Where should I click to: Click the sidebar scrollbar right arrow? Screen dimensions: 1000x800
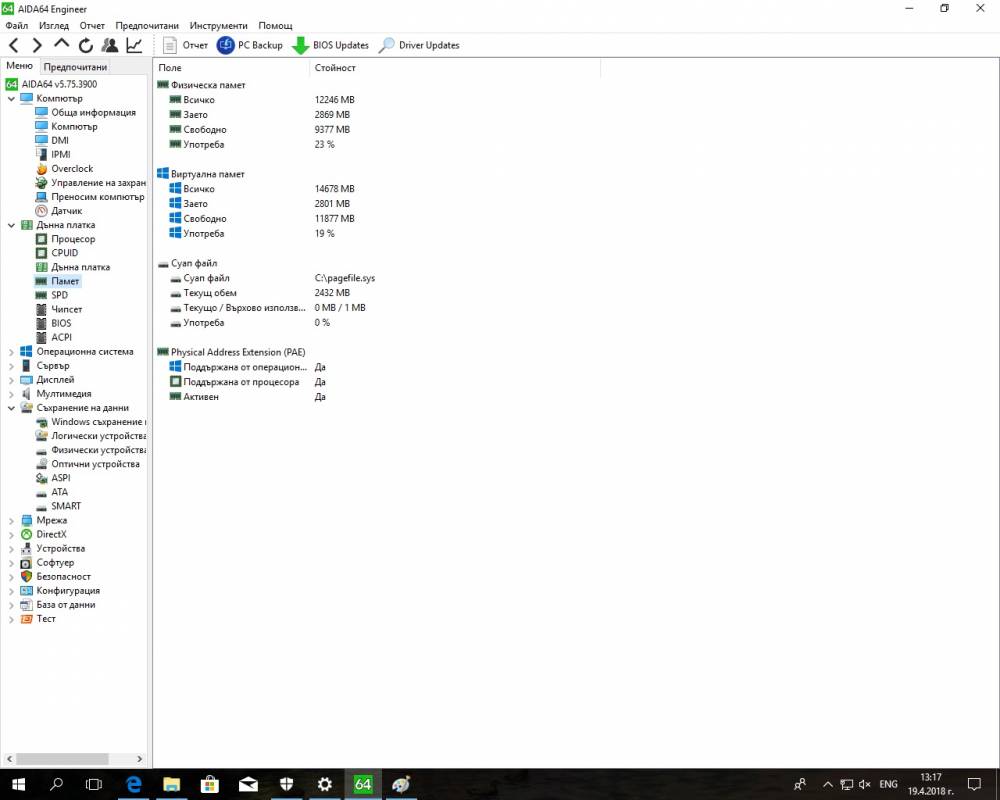click(x=140, y=759)
